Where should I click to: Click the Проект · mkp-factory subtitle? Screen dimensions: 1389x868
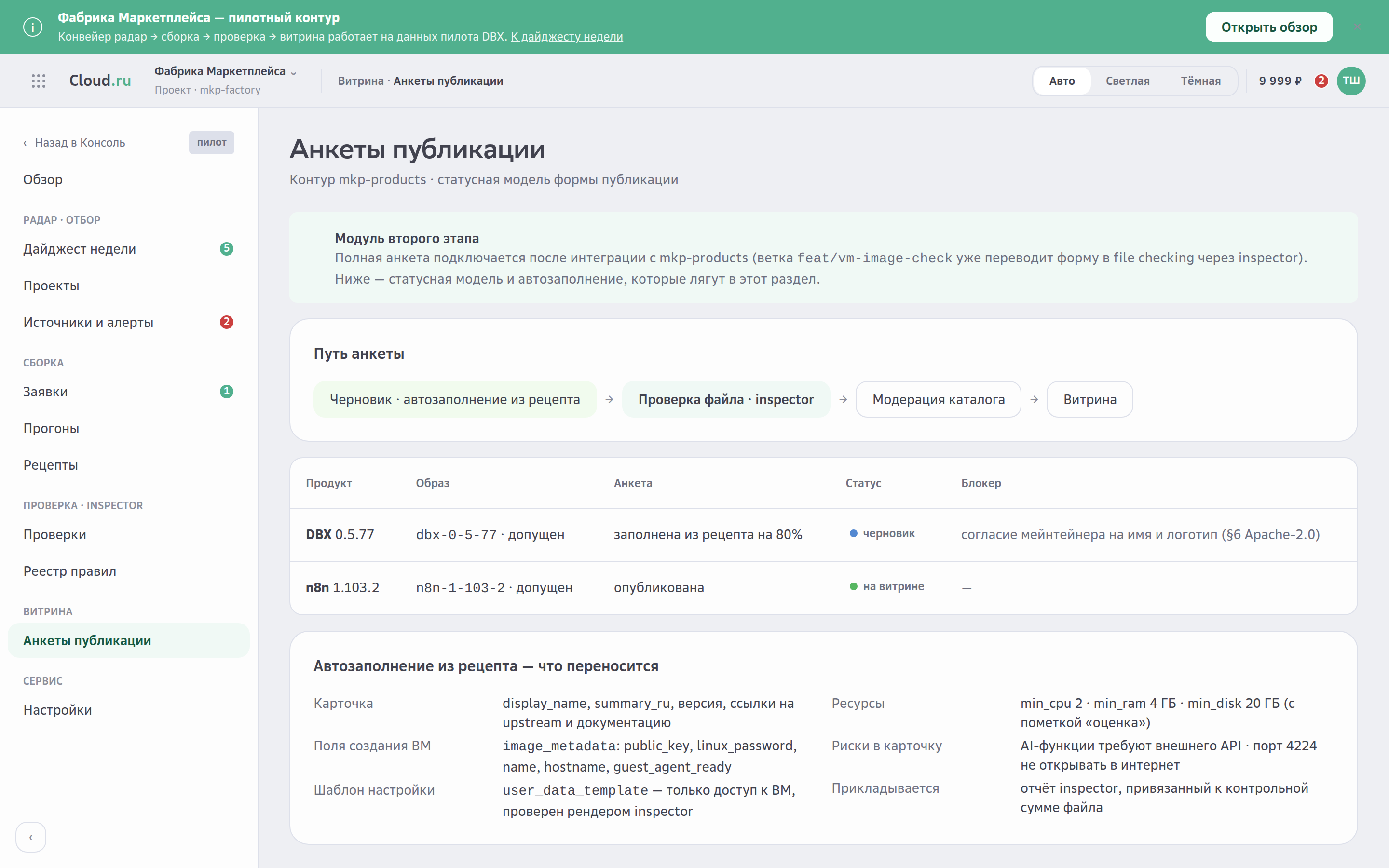coord(207,90)
